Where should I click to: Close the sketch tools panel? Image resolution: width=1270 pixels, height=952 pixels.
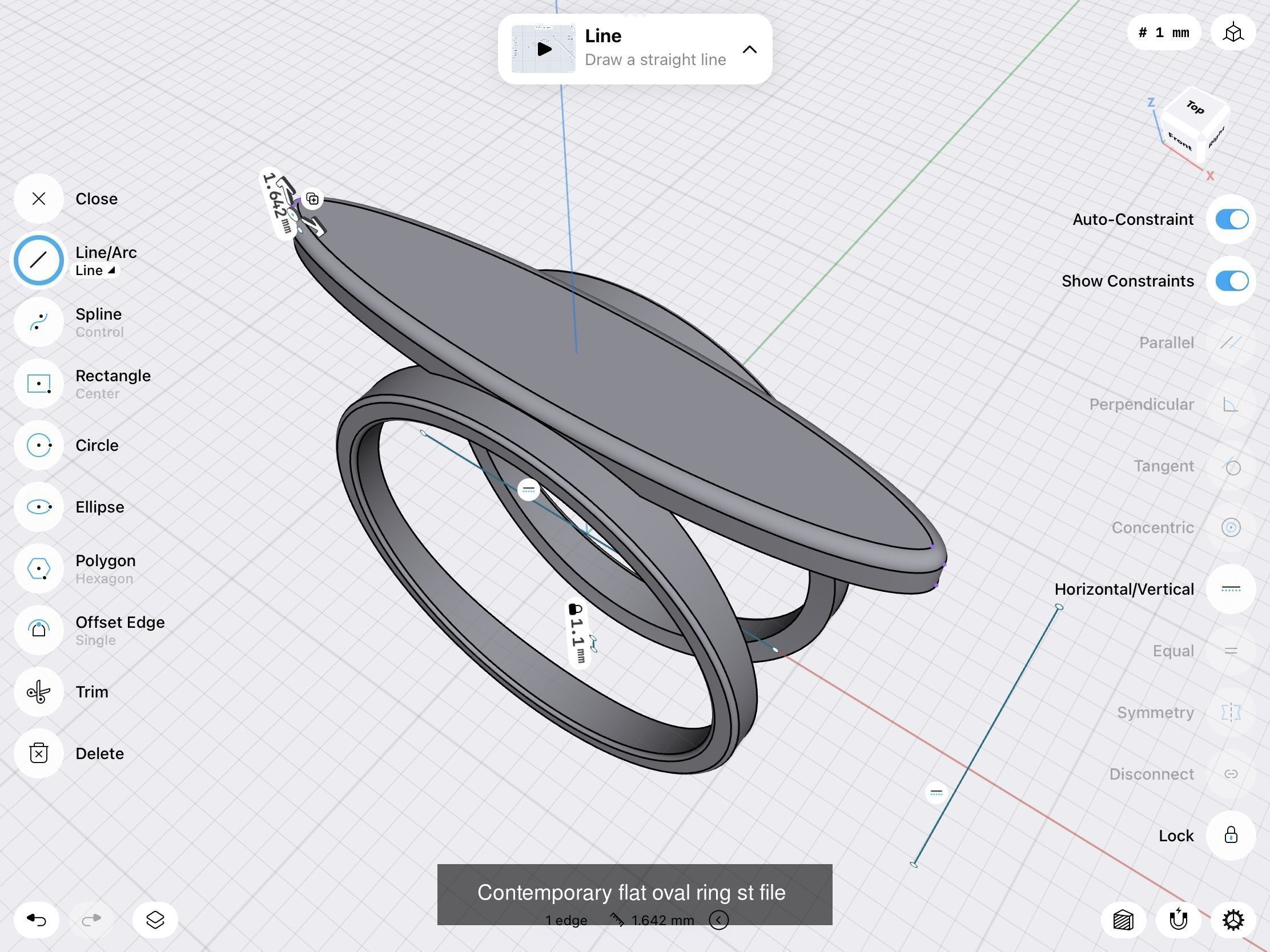[38, 199]
